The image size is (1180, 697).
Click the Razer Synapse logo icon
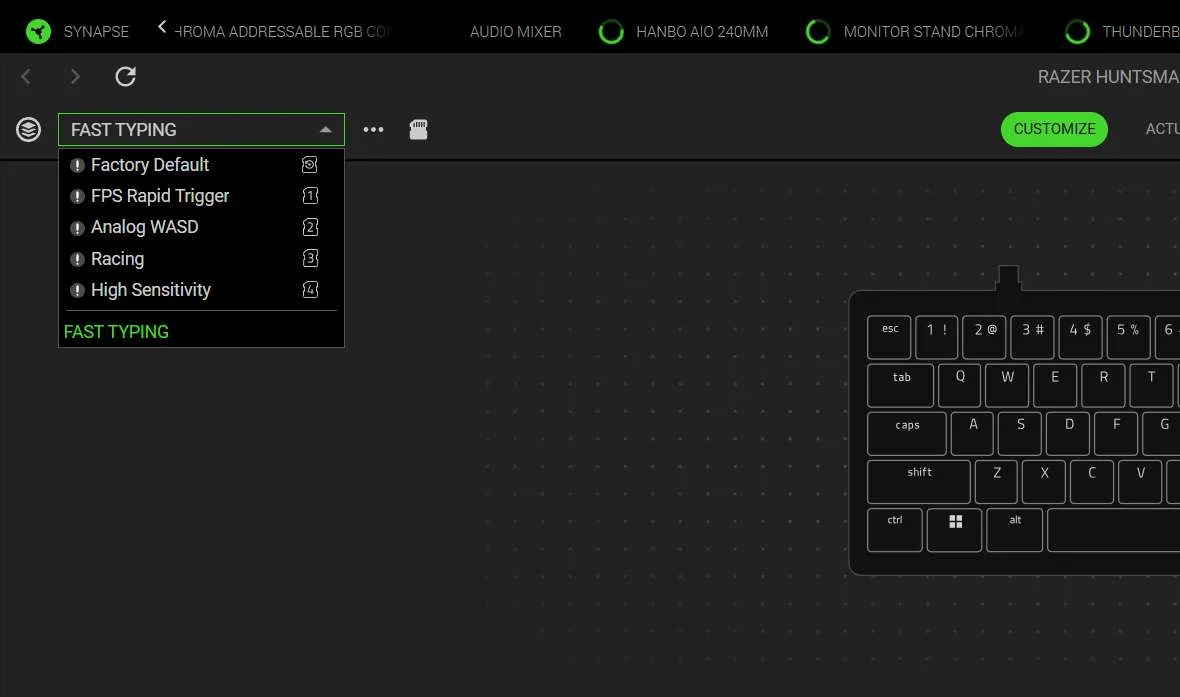pos(38,32)
